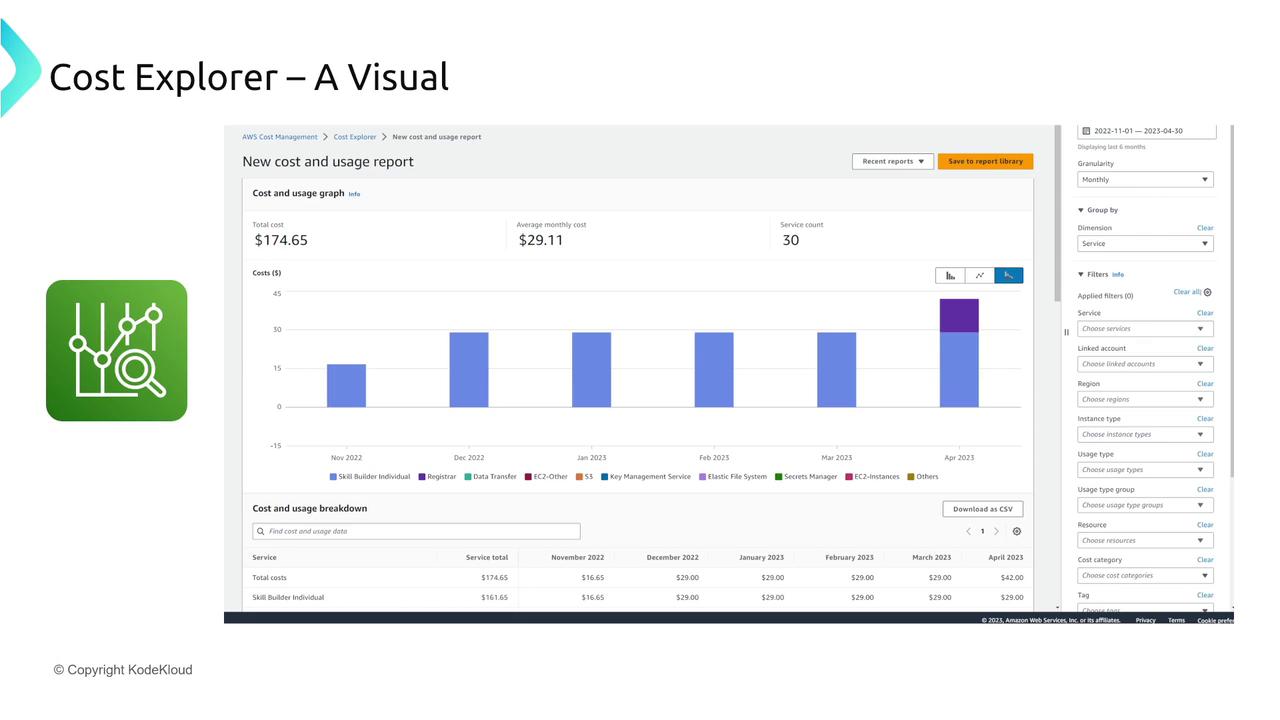This screenshot has height=720, width=1280.
Task: Click the Service total column header
Action: (x=486, y=558)
